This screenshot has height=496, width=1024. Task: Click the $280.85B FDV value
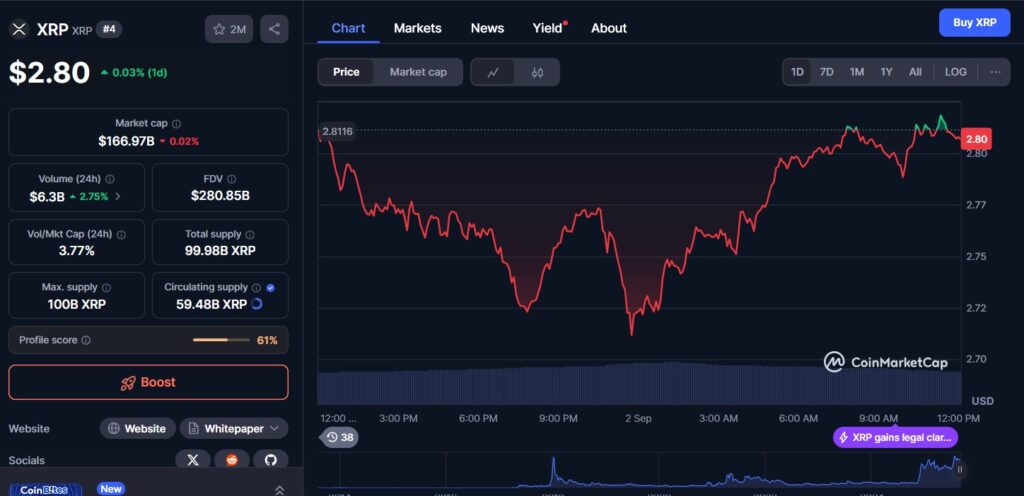pos(220,196)
